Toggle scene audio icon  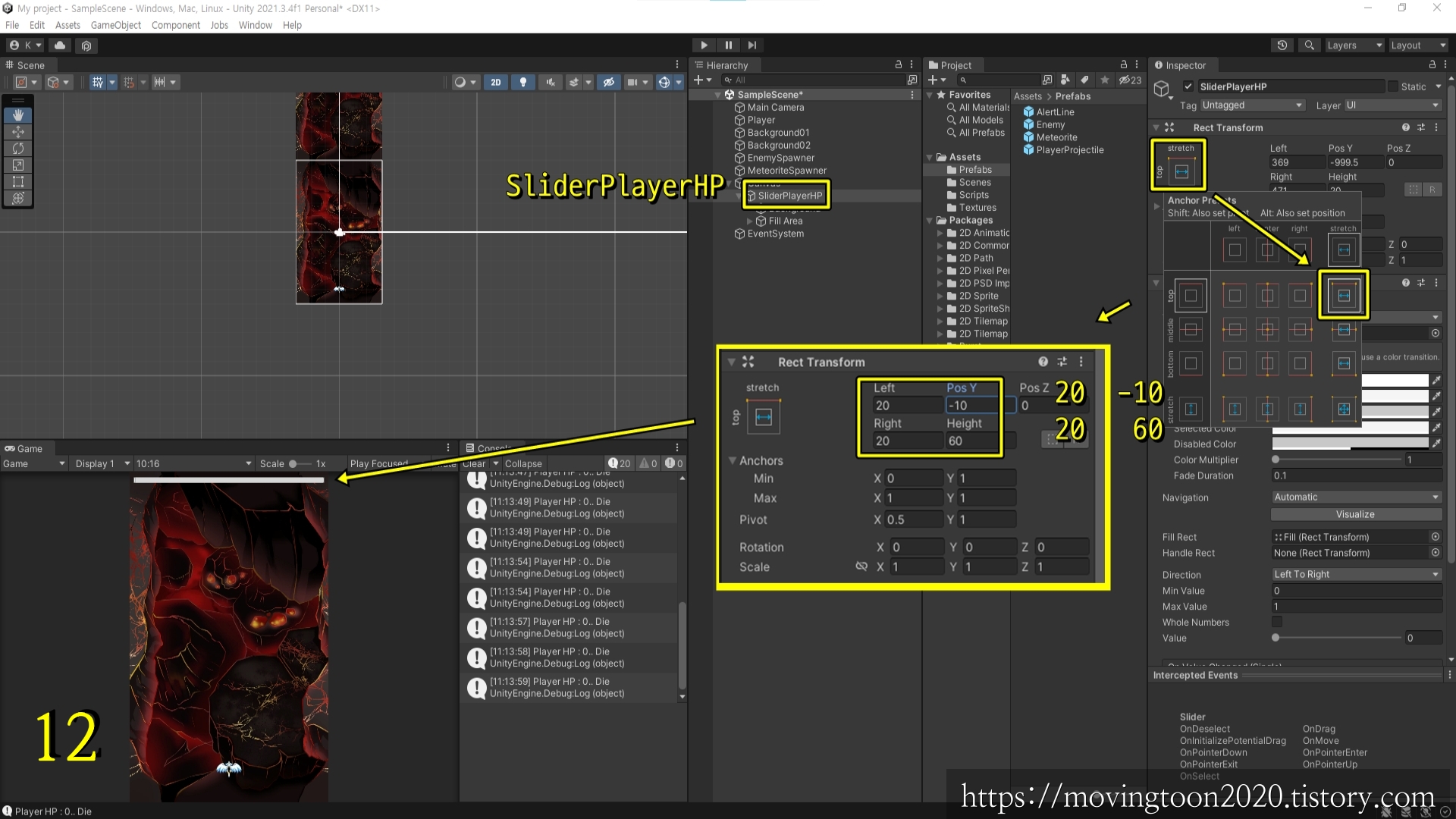pos(550,82)
